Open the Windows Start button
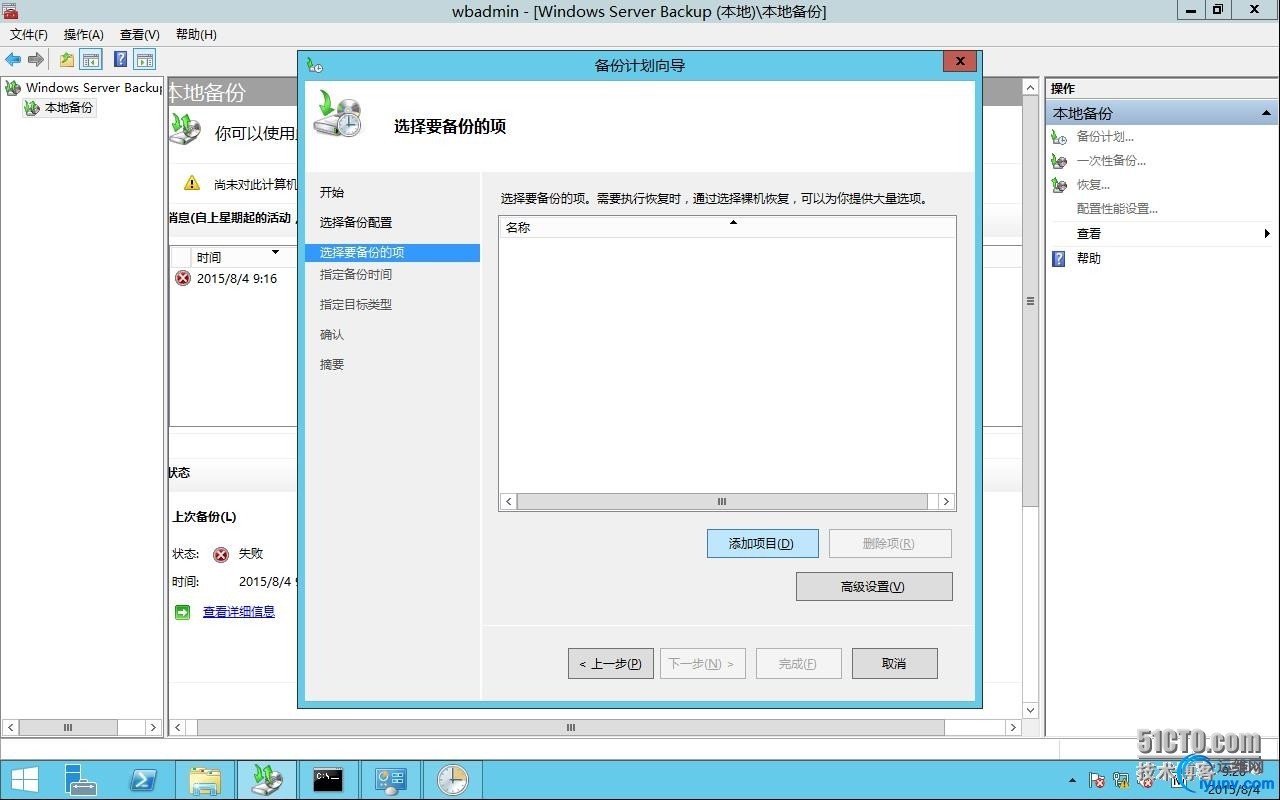The height and width of the screenshot is (800, 1280). (25, 780)
